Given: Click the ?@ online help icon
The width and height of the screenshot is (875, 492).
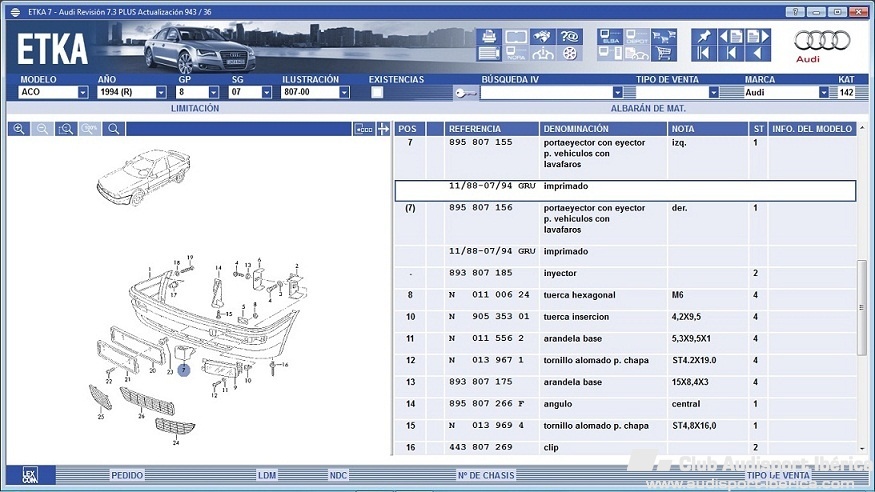Looking at the screenshot, I should [x=569, y=36].
